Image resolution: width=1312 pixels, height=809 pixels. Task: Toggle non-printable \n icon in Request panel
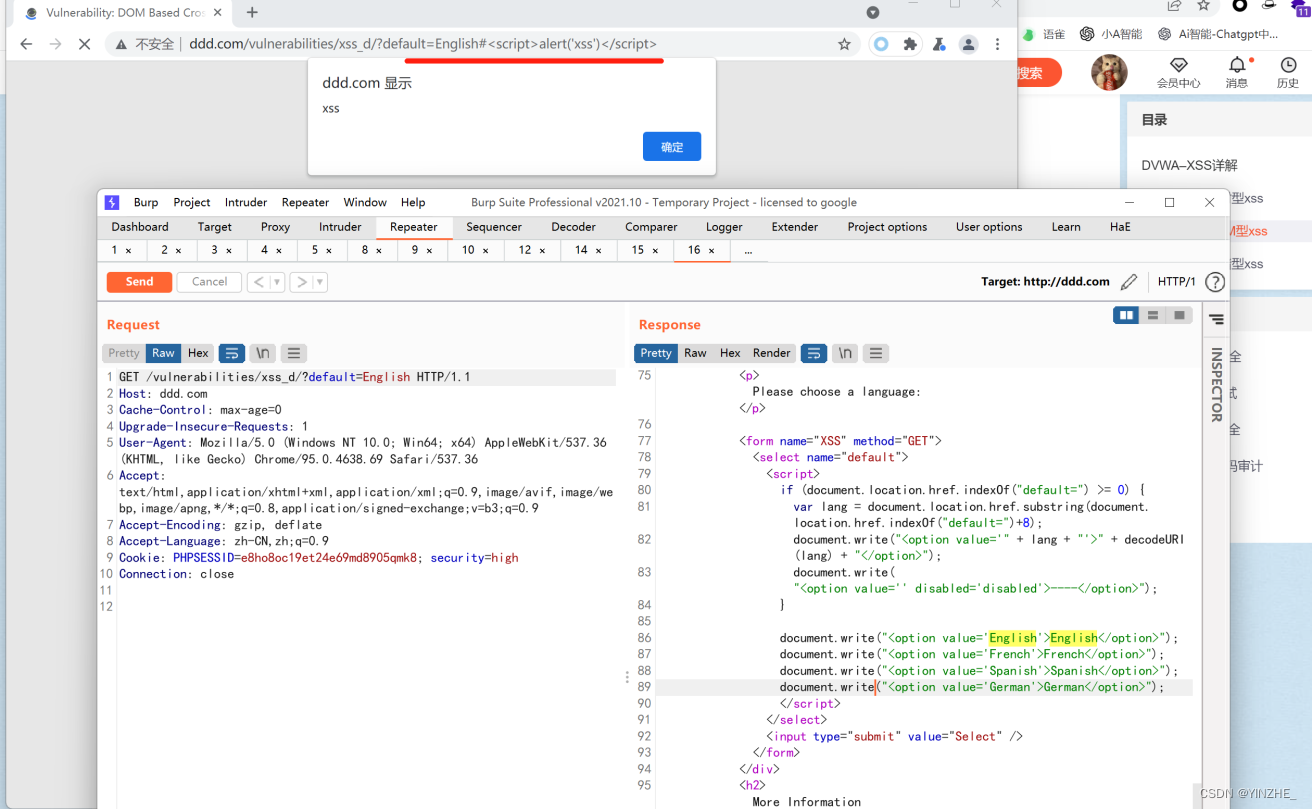point(262,353)
